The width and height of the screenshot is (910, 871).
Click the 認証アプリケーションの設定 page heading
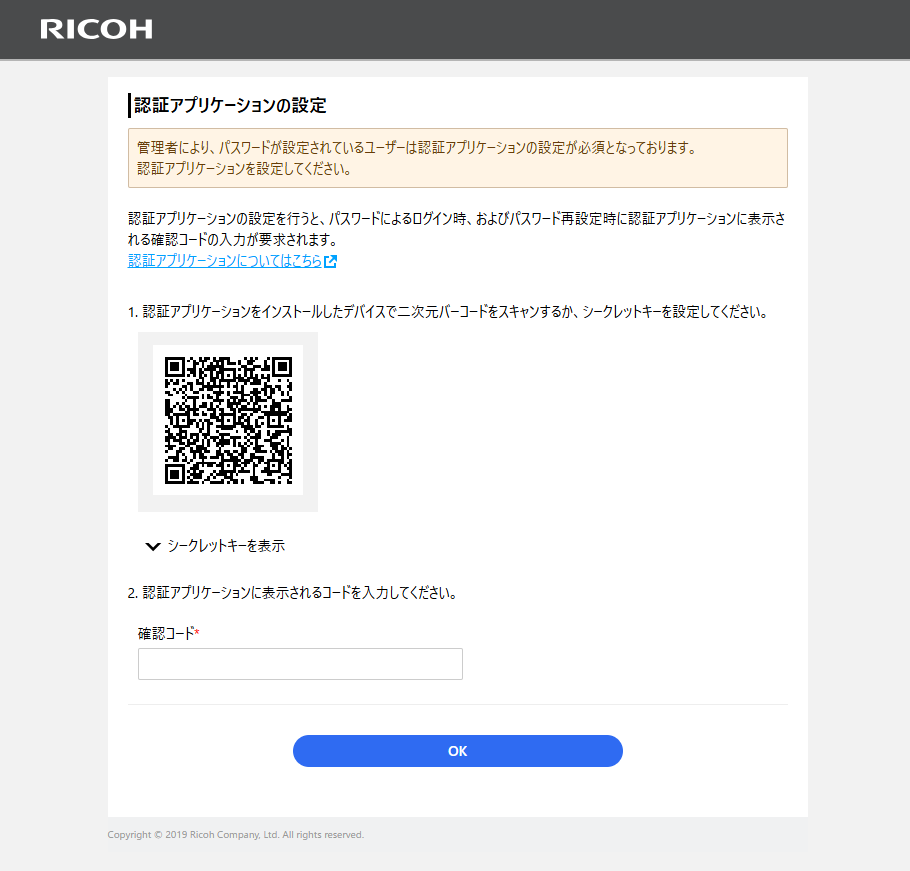[x=230, y=105]
